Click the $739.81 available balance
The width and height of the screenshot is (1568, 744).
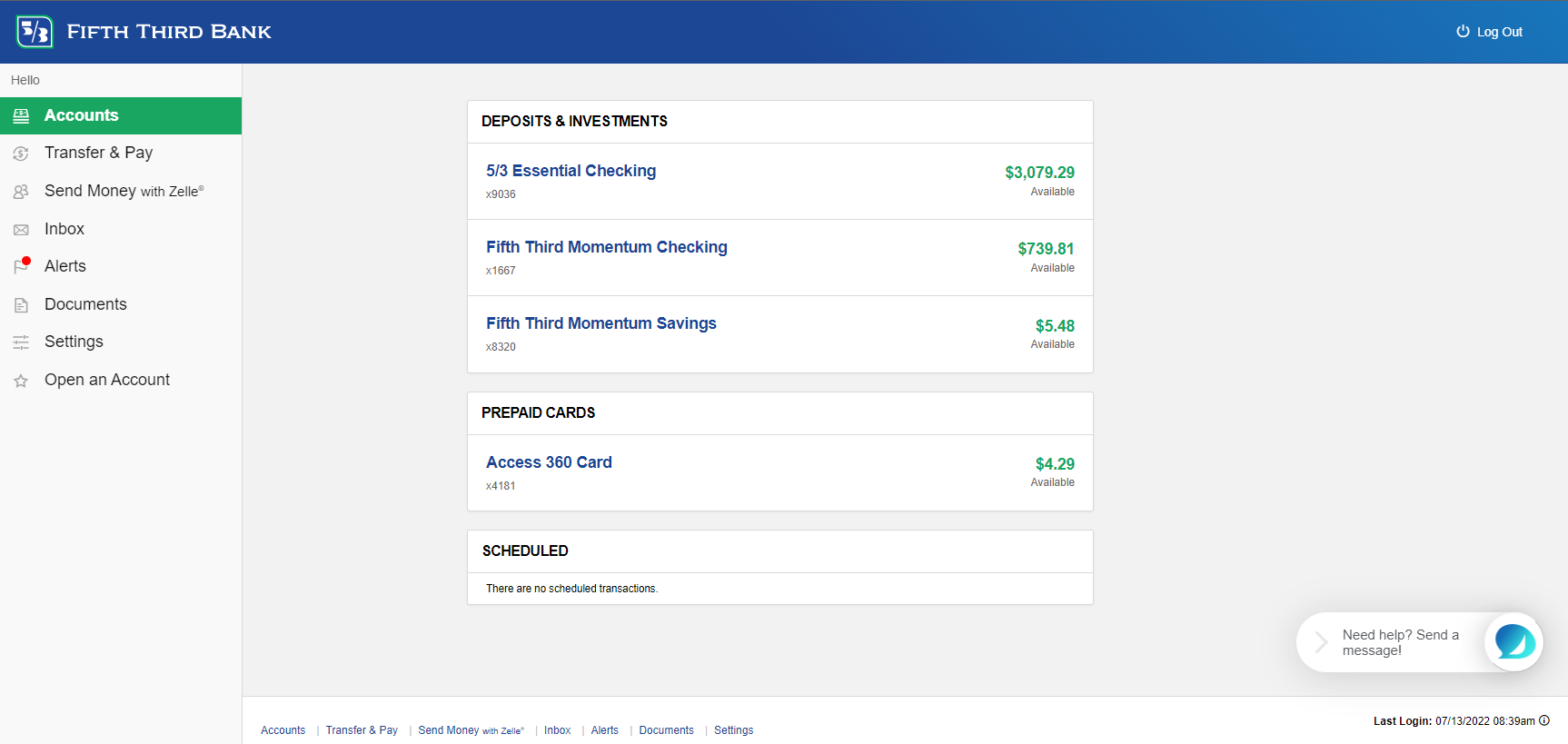tap(1046, 249)
